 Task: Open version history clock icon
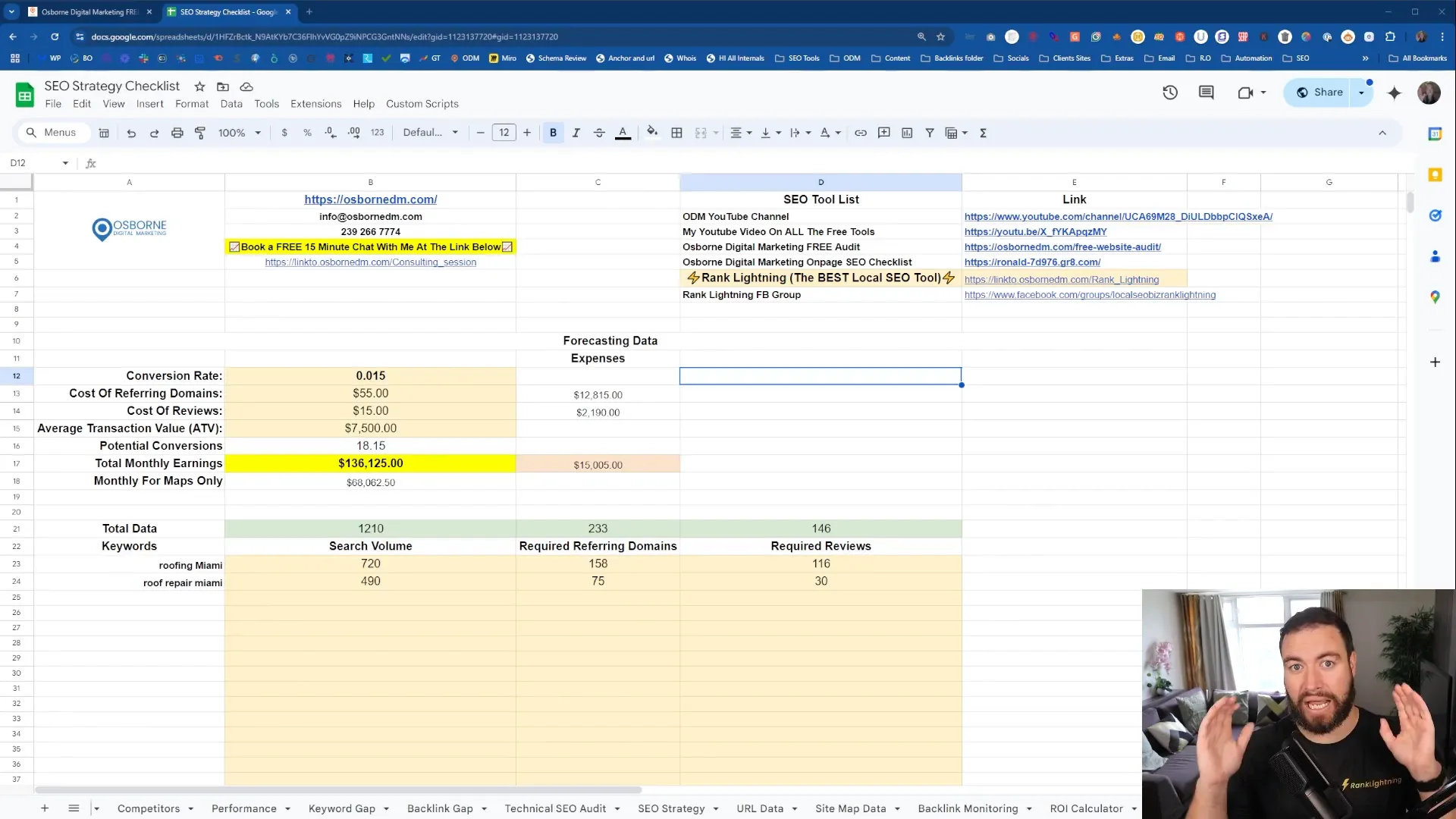pyautogui.click(x=1170, y=93)
